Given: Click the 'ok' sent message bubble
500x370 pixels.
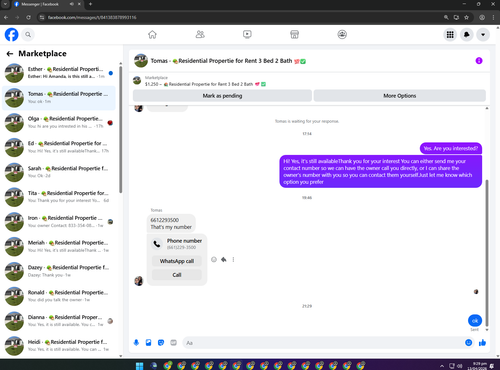Looking at the screenshot, I should pyautogui.click(x=475, y=321).
